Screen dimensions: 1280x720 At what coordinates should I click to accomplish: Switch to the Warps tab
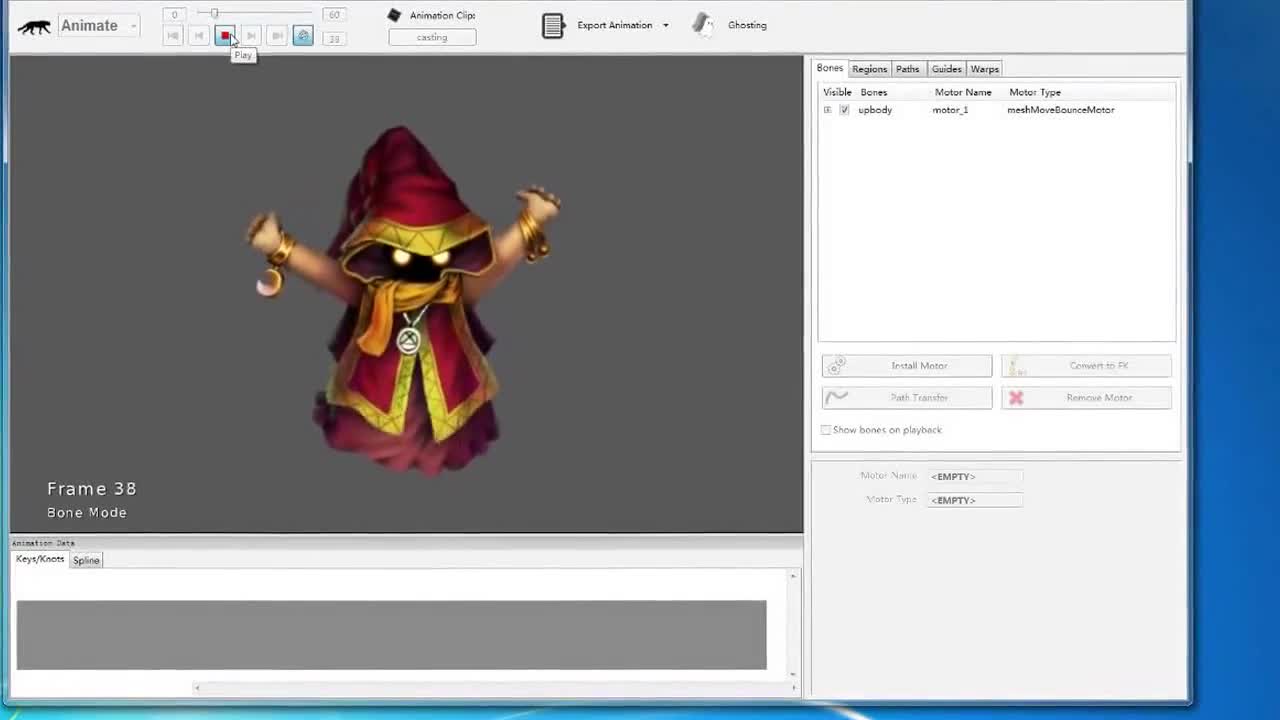[985, 69]
